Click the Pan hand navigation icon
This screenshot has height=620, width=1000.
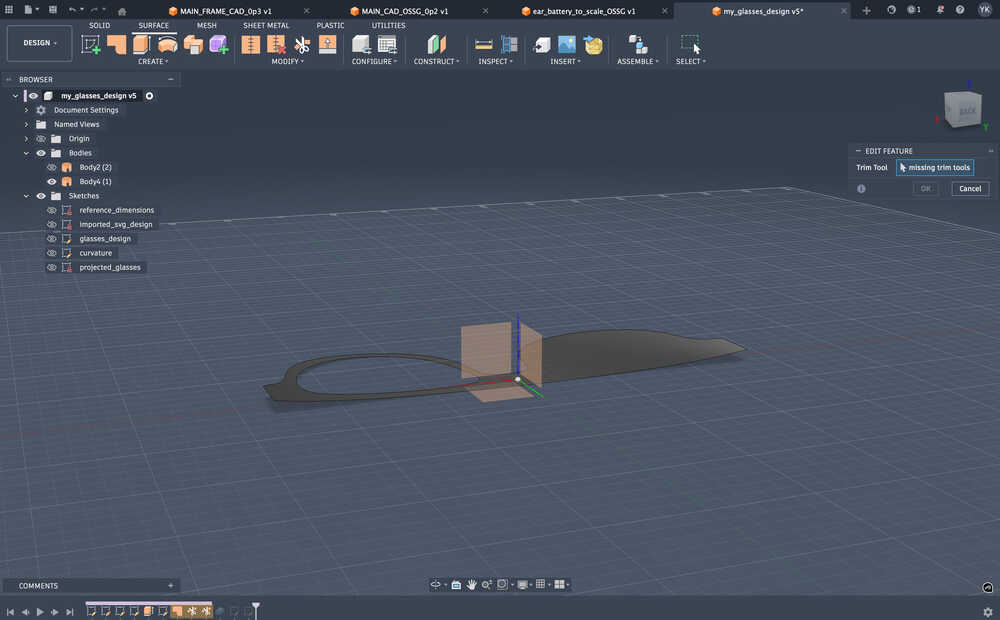pos(471,584)
